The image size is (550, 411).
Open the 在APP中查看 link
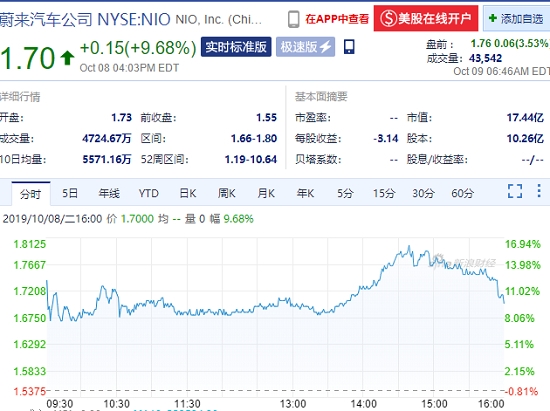(337, 19)
